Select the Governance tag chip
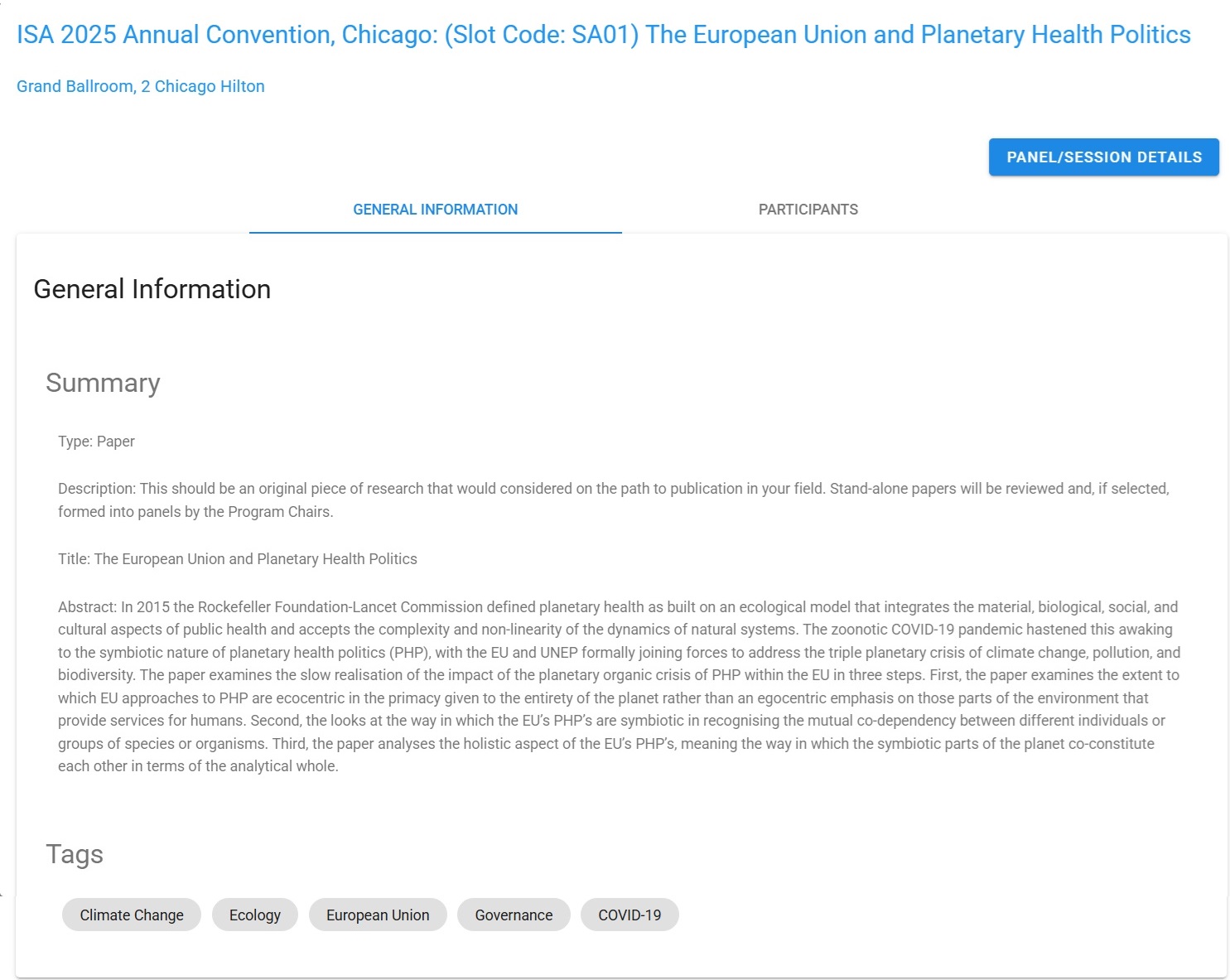 point(514,915)
